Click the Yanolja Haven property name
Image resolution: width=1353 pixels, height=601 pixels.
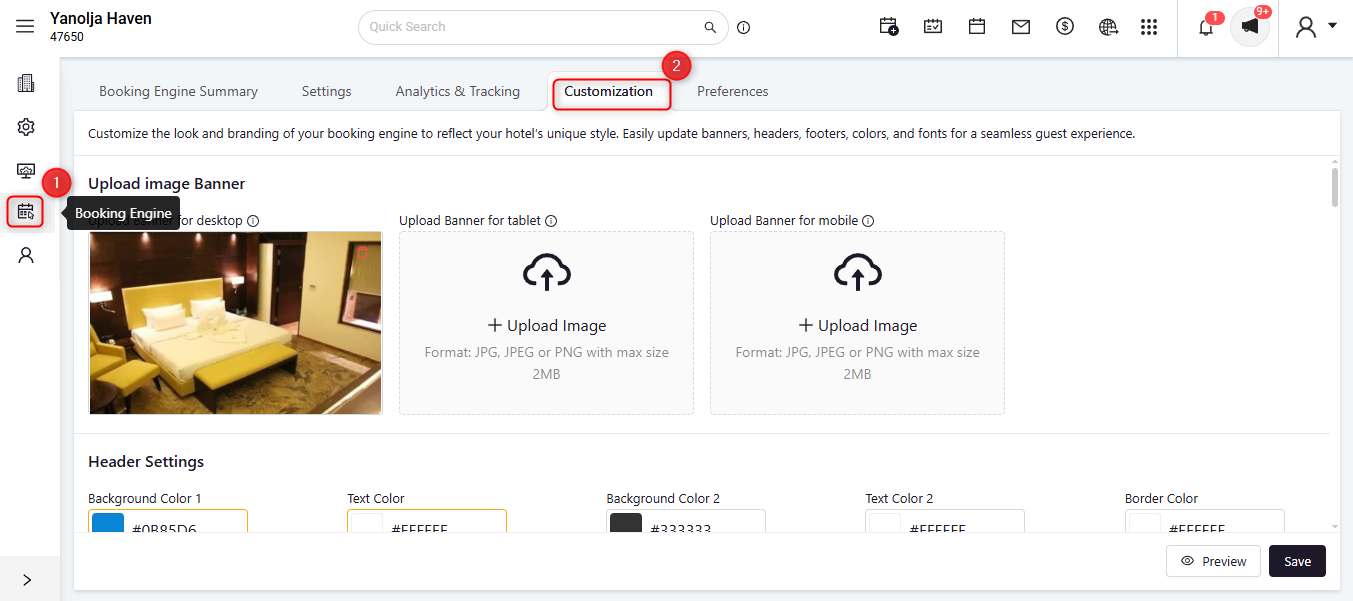101,18
